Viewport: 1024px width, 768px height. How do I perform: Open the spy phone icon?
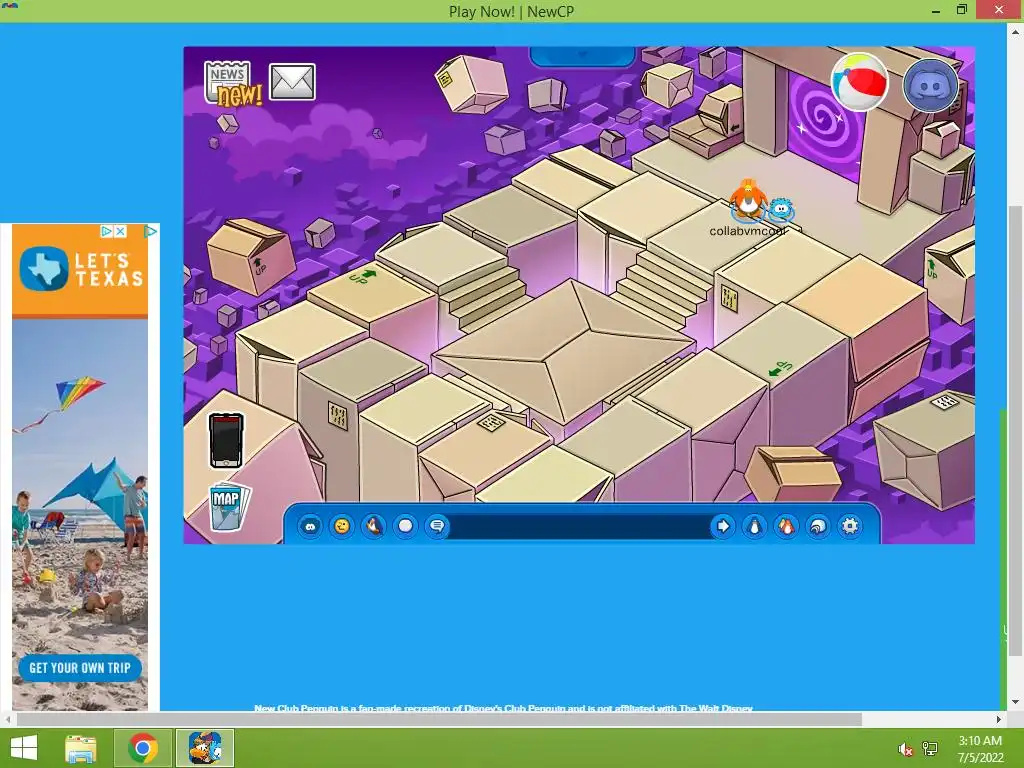226,441
